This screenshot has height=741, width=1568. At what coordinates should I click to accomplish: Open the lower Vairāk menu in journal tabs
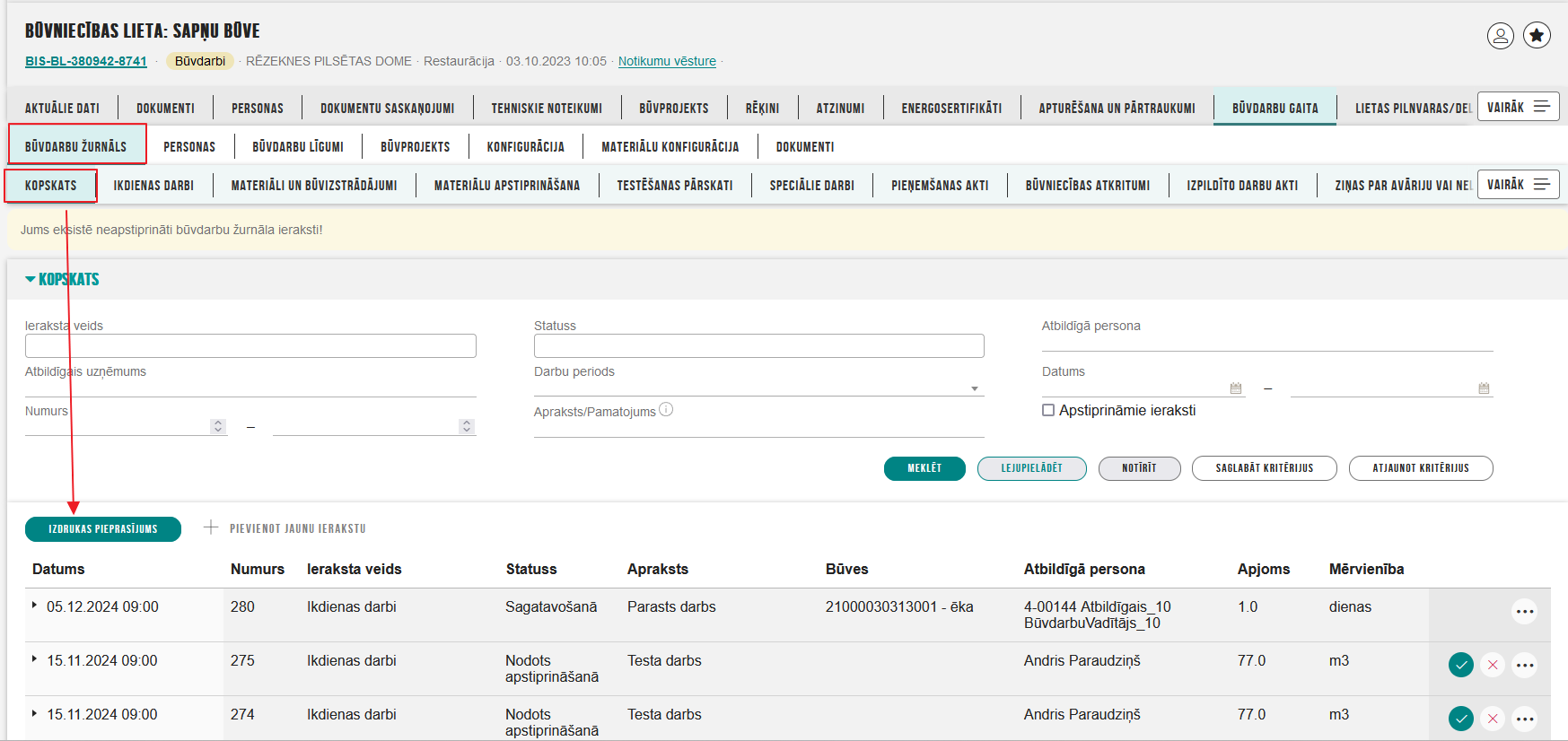[x=1518, y=184]
